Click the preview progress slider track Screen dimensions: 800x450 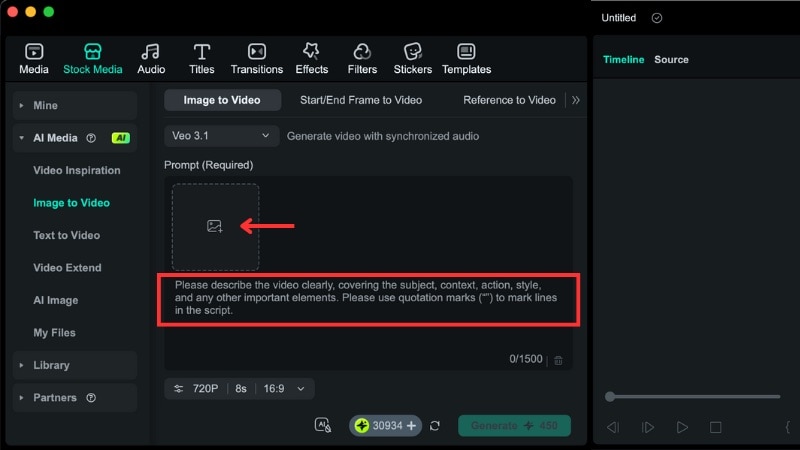point(697,396)
